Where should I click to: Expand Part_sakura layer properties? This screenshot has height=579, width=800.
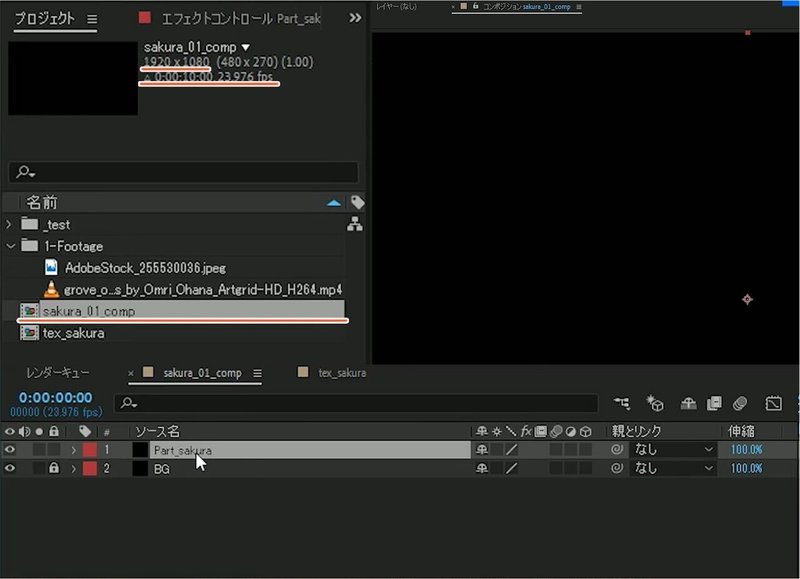(x=73, y=450)
